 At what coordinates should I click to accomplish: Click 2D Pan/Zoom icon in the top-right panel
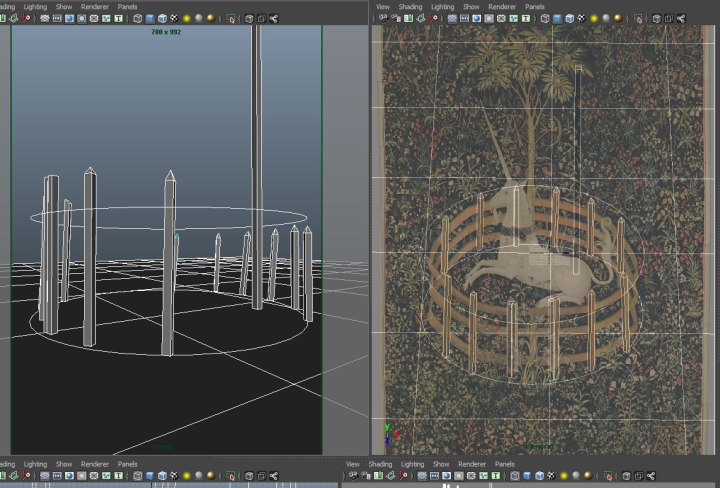(433, 18)
